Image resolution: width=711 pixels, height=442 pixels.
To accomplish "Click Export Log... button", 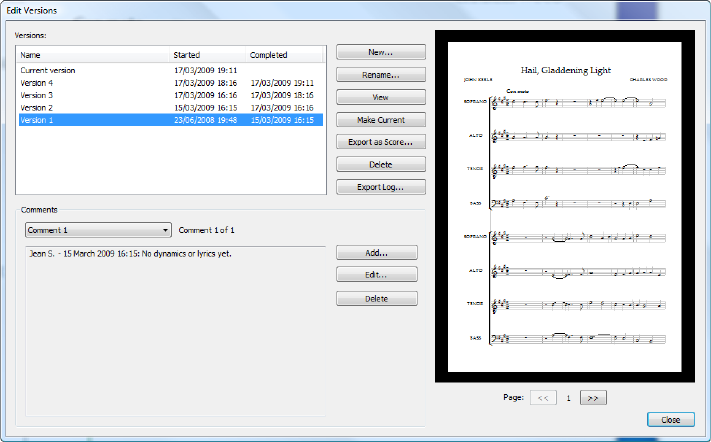I will click(x=380, y=187).
